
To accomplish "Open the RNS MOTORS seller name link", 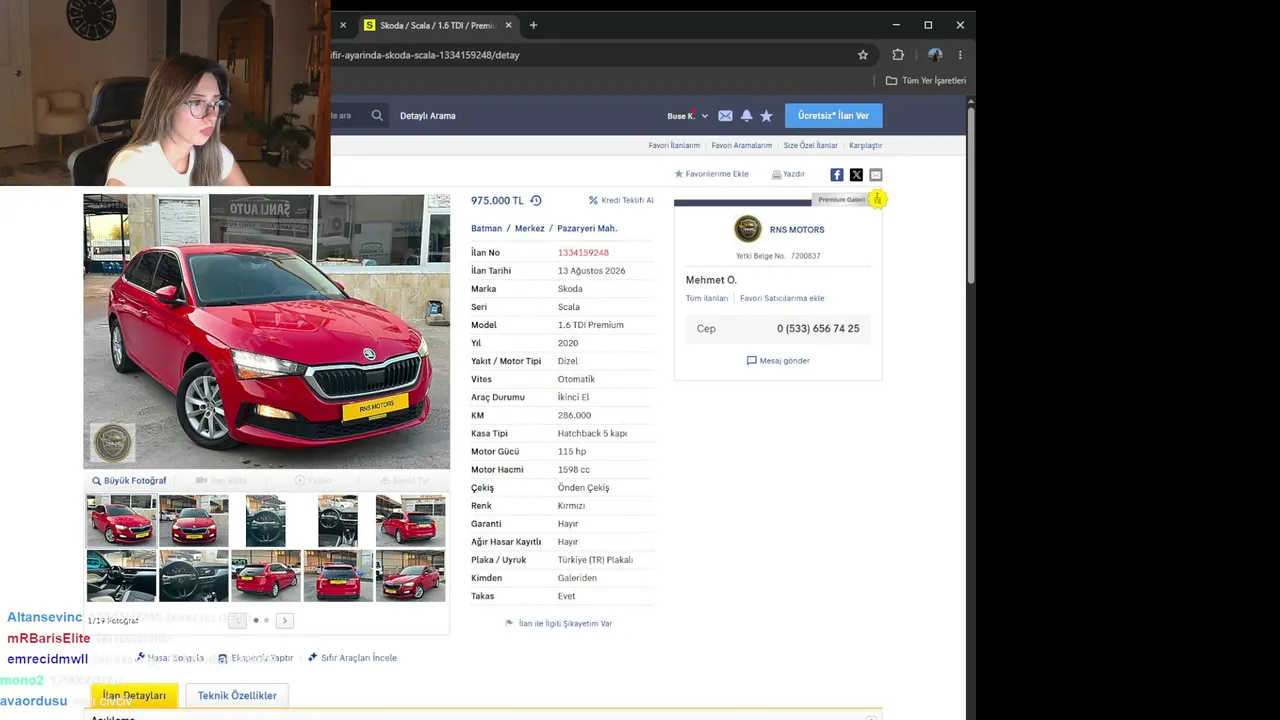I will [797, 230].
